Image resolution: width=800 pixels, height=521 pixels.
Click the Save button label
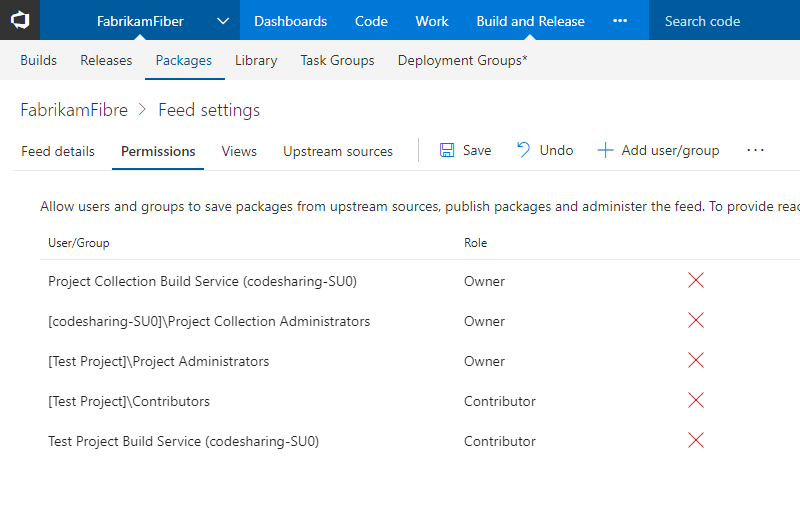[477, 151]
